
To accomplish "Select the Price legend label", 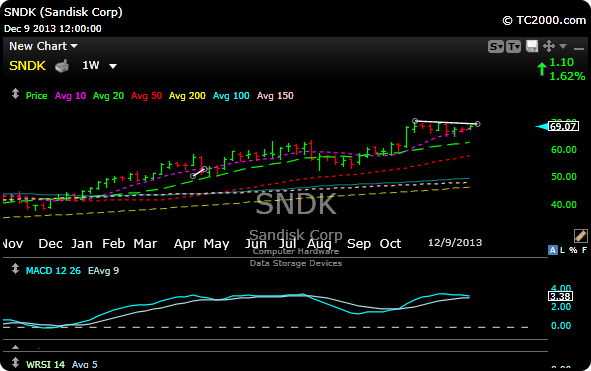I will 37,96.
